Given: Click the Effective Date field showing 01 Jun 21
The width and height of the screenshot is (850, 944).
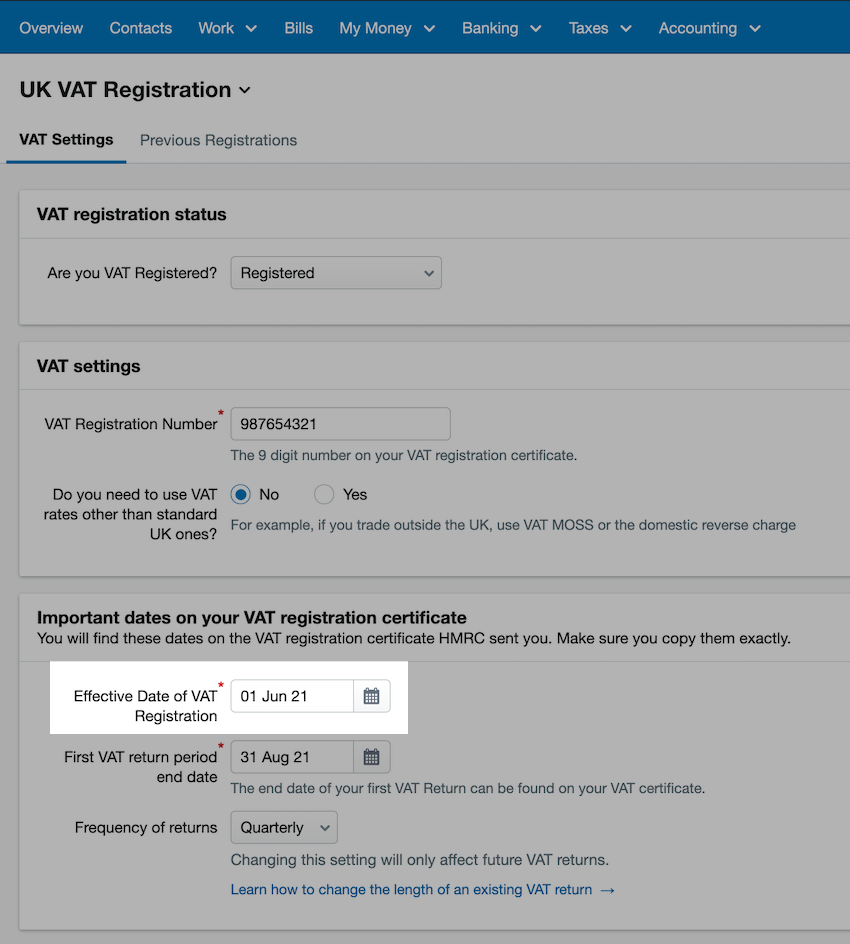Looking at the screenshot, I should (292, 696).
